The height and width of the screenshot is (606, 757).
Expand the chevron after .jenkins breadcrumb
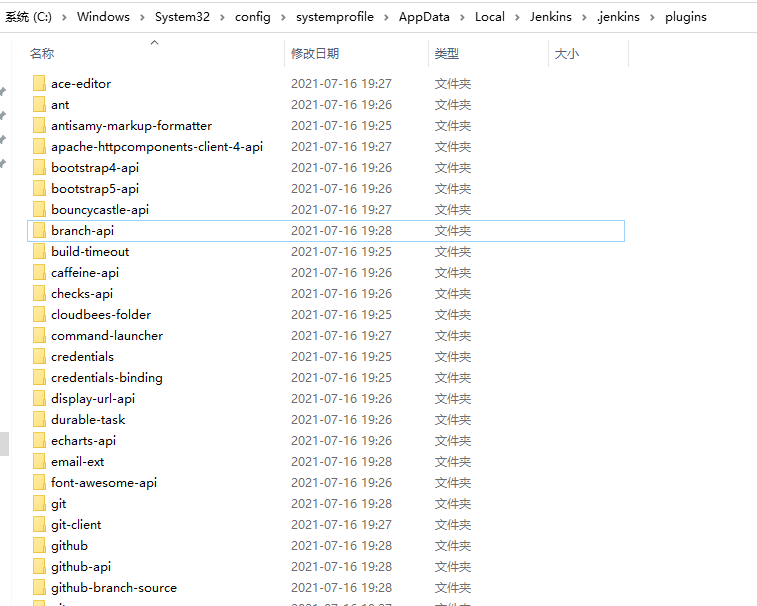652,17
